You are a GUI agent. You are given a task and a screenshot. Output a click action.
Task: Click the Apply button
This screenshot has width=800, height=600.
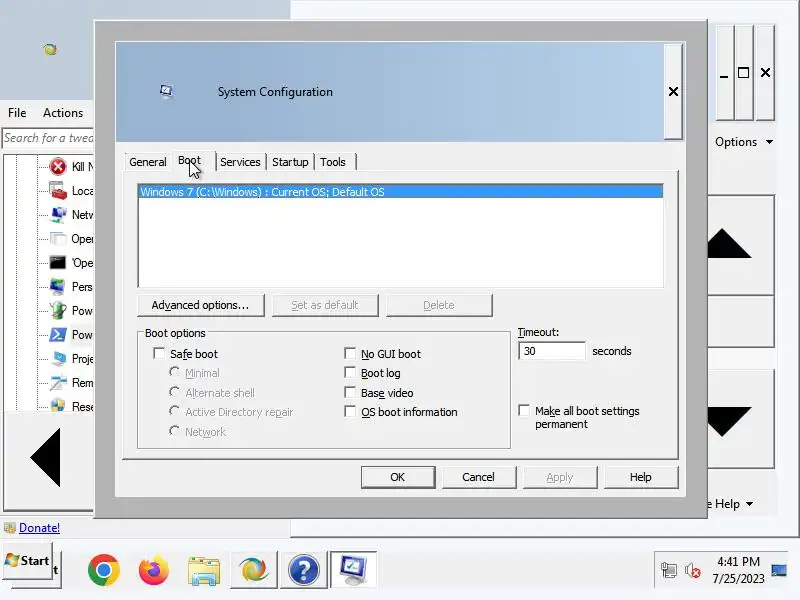point(560,477)
